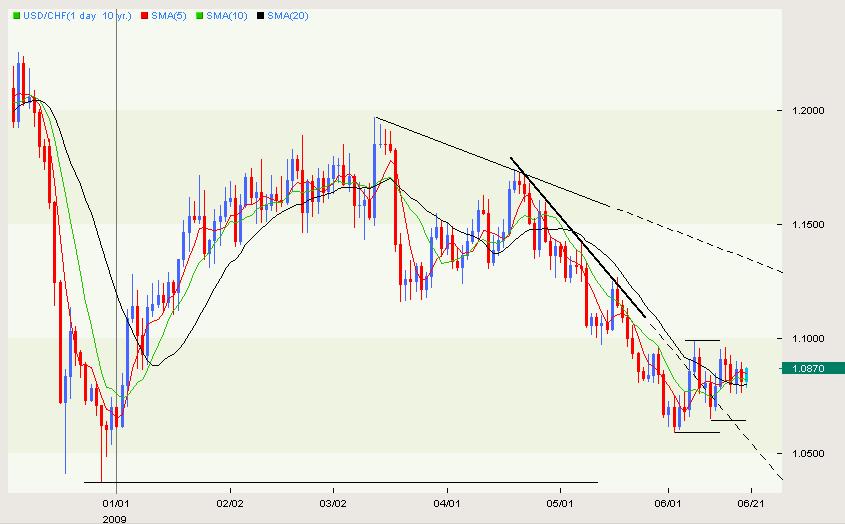Click the 03/02 date axis marker
Screen dimensions: 845x524
tap(333, 504)
